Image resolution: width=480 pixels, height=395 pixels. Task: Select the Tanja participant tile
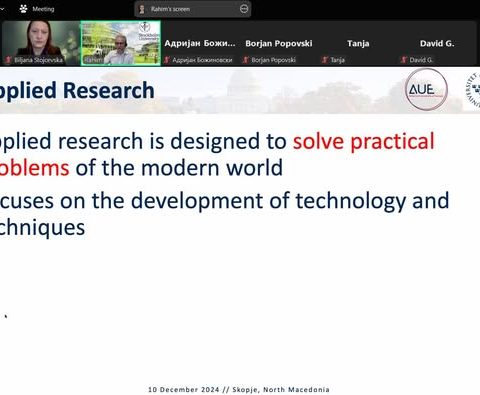click(358, 43)
